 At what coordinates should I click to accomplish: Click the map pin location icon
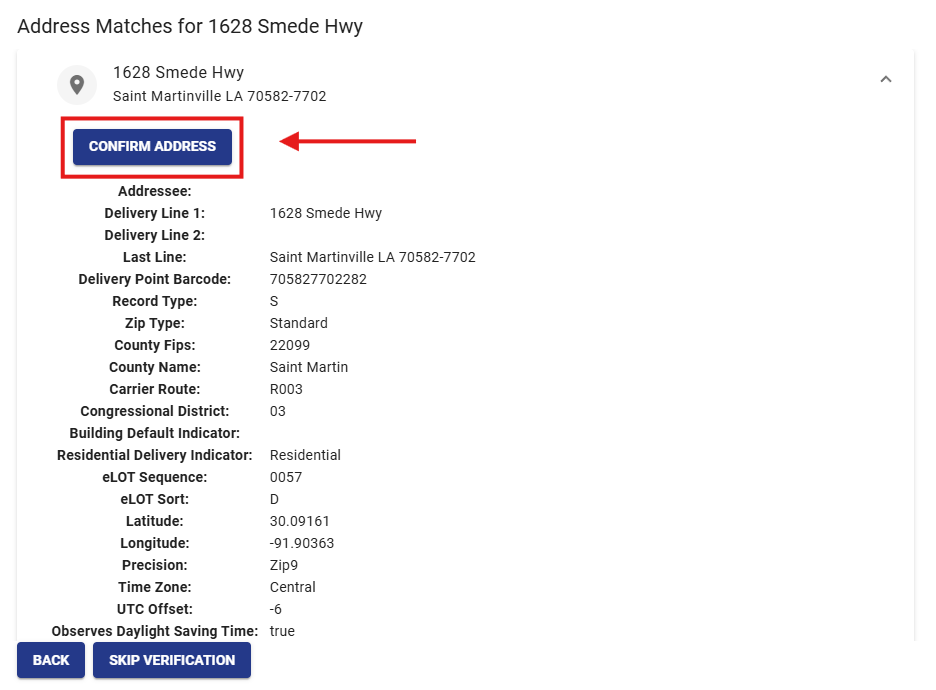tap(77, 85)
